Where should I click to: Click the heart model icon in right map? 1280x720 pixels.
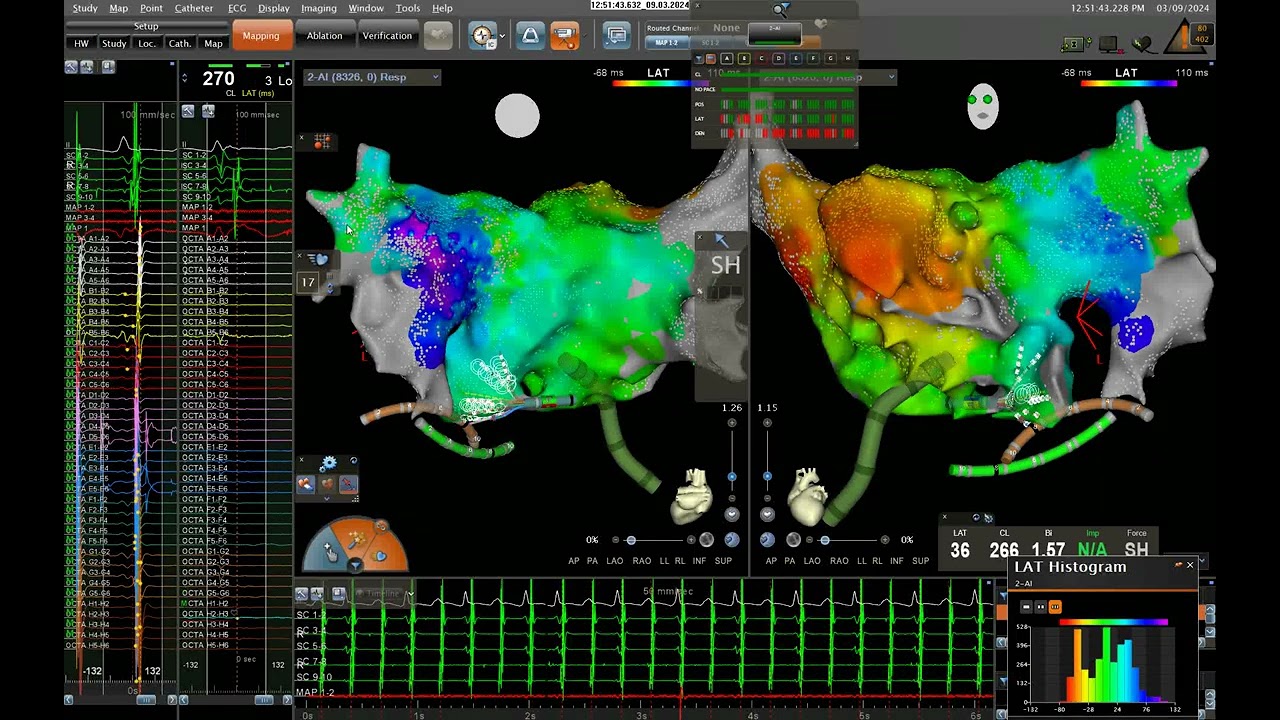[807, 496]
